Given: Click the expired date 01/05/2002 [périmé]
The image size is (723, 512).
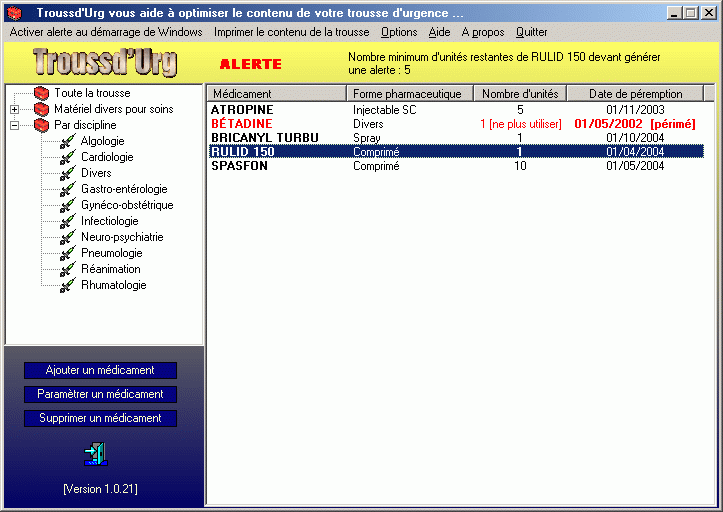Looking at the screenshot, I should tap(635, 124).
